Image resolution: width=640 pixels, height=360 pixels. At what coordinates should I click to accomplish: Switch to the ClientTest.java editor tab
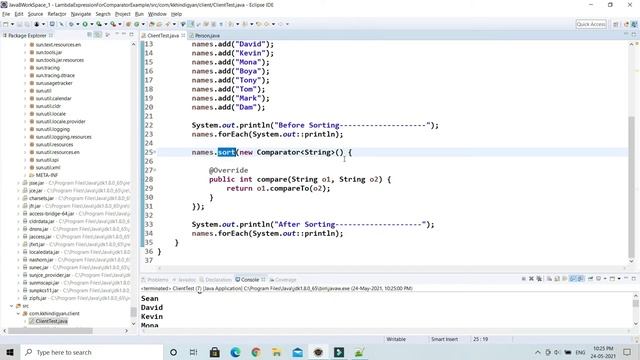(163, 36)
